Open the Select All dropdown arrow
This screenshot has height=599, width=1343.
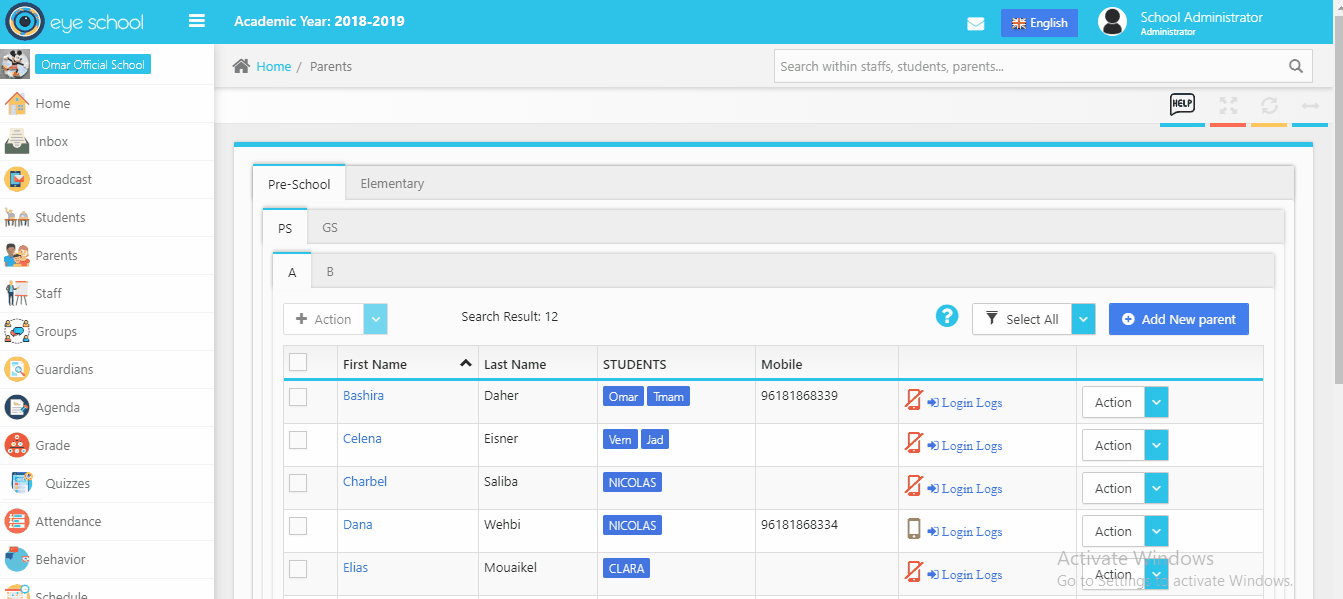click(1084, 319)
